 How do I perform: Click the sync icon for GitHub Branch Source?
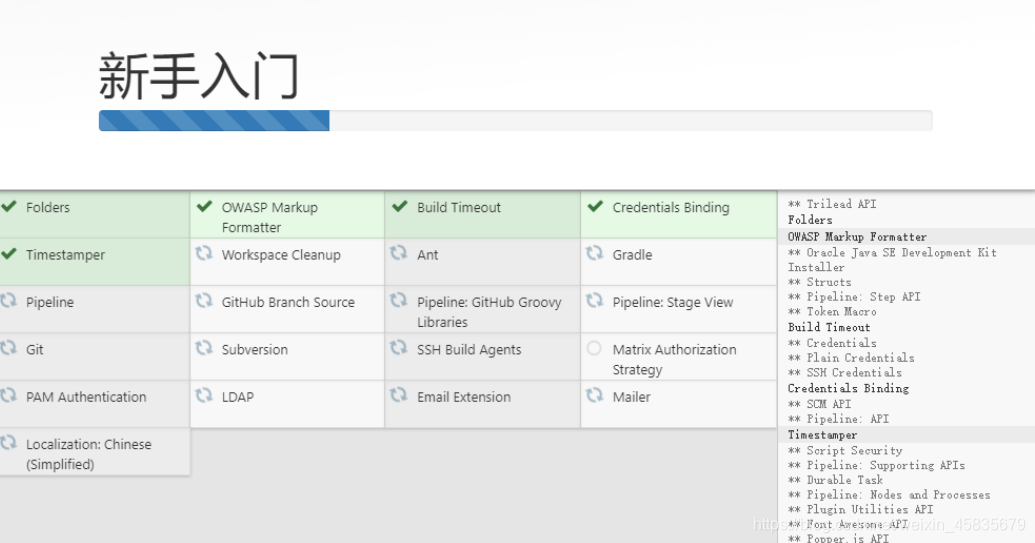pyautogui.click(x=204, y=301)
